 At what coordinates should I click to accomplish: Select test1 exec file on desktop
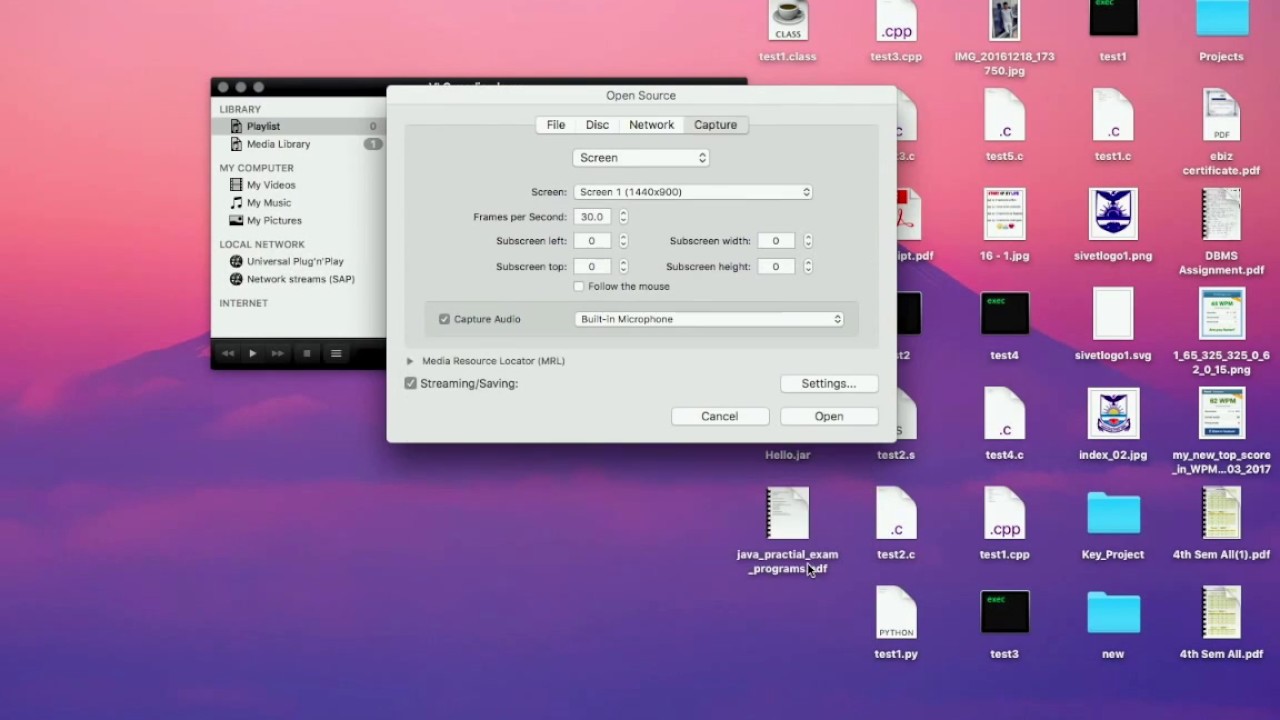coord(1113,32)
